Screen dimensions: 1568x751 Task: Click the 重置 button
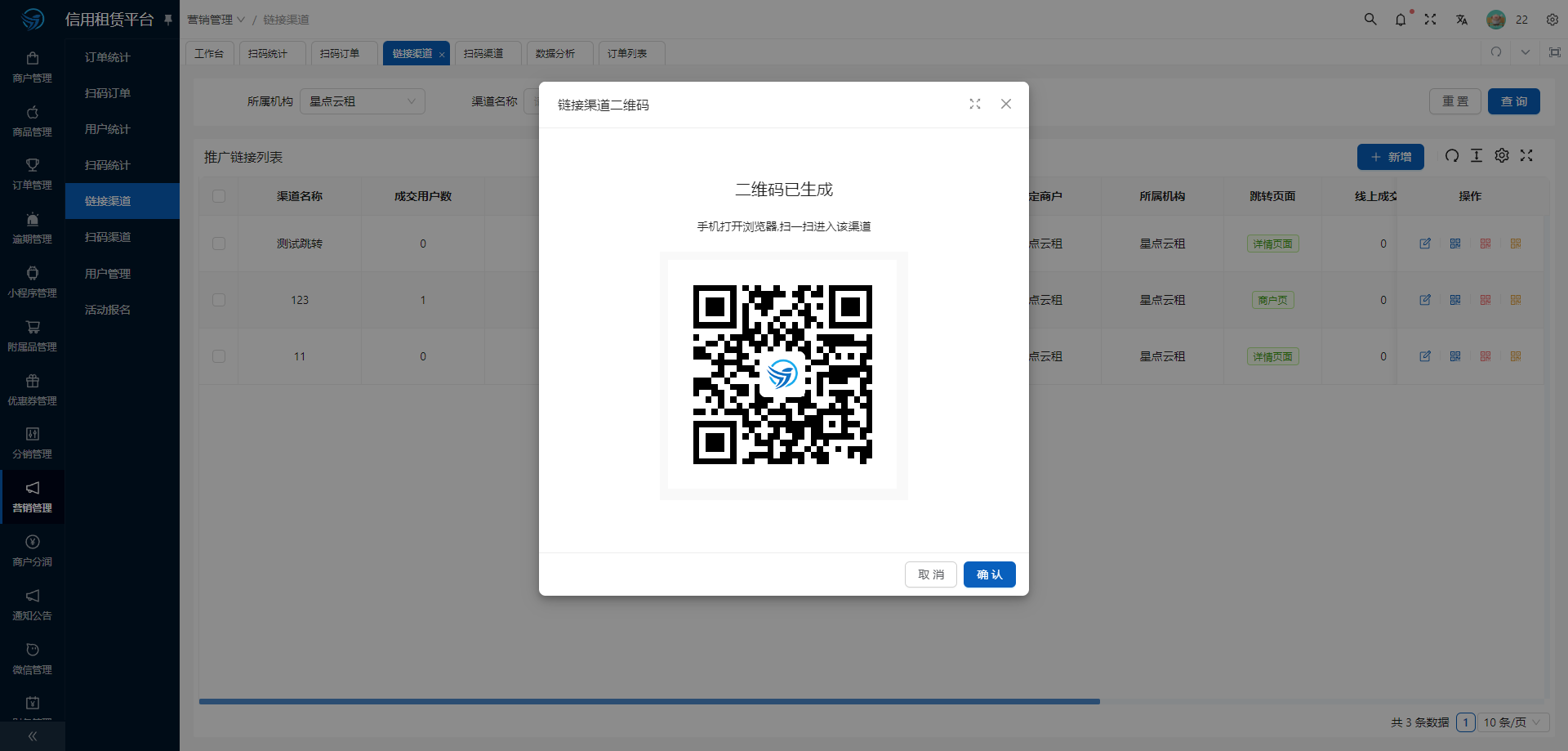1454,101
